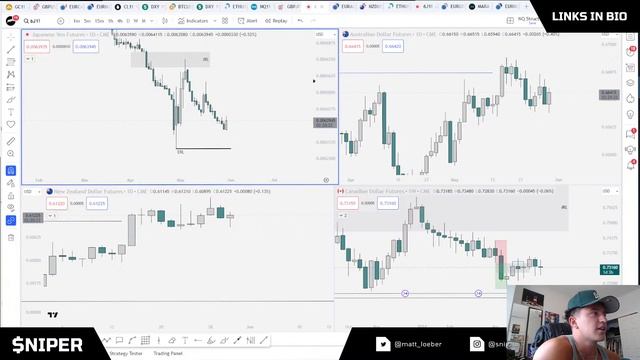The width and height of the screenshot is (640, 360).
Task: Toggle lock all drawing tools
Action: [11, 196]
